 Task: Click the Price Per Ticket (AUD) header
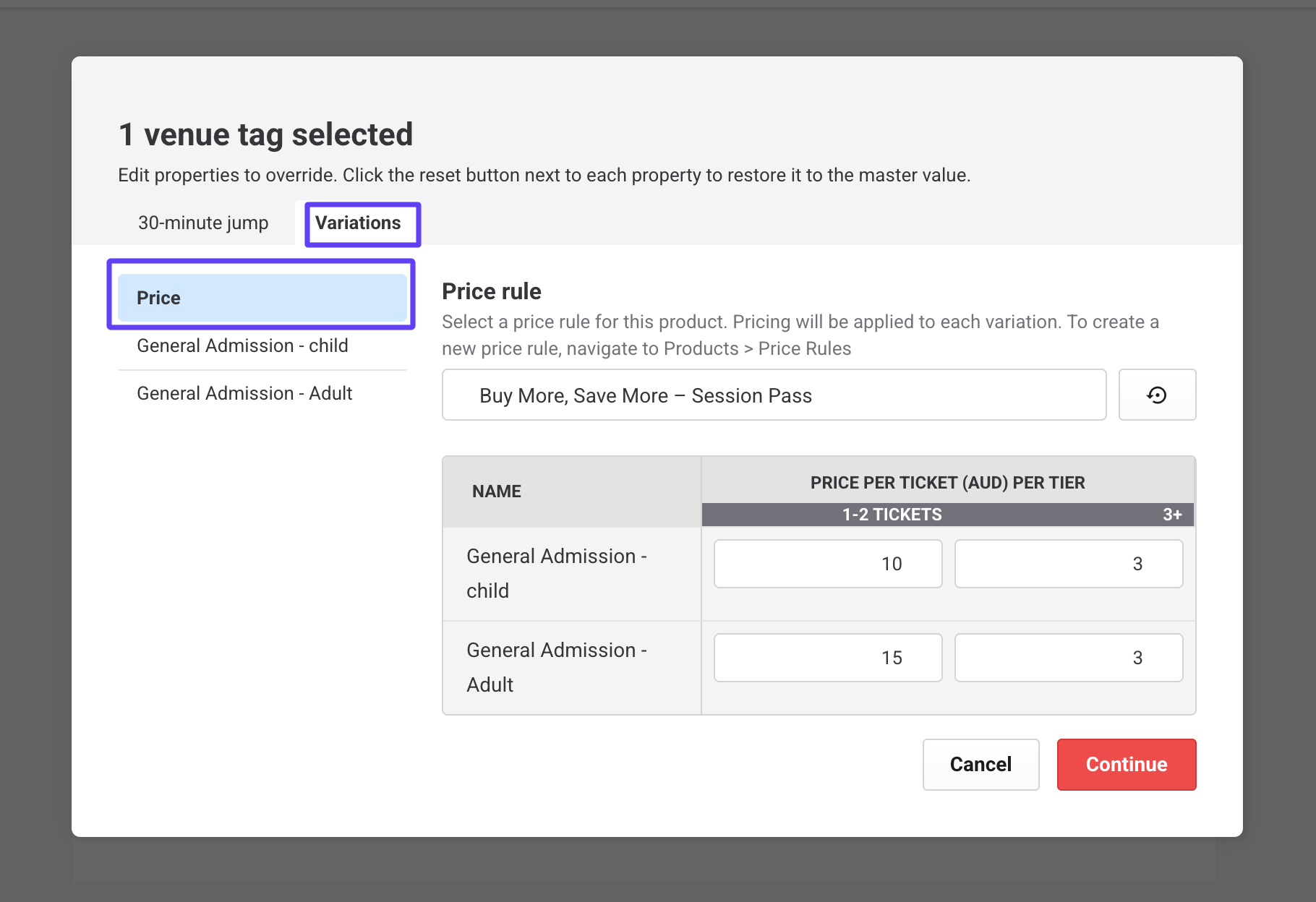[947, 483]
